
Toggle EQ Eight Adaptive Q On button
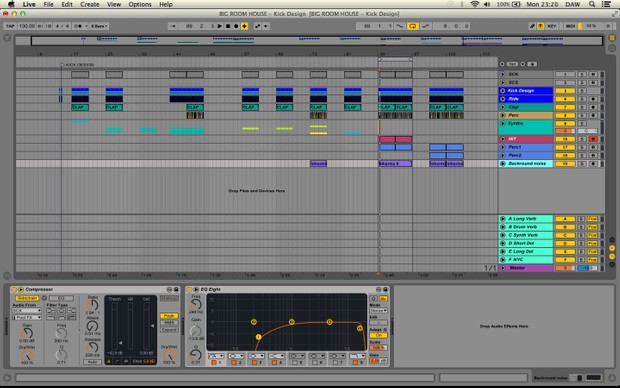(x=378, y=335)
